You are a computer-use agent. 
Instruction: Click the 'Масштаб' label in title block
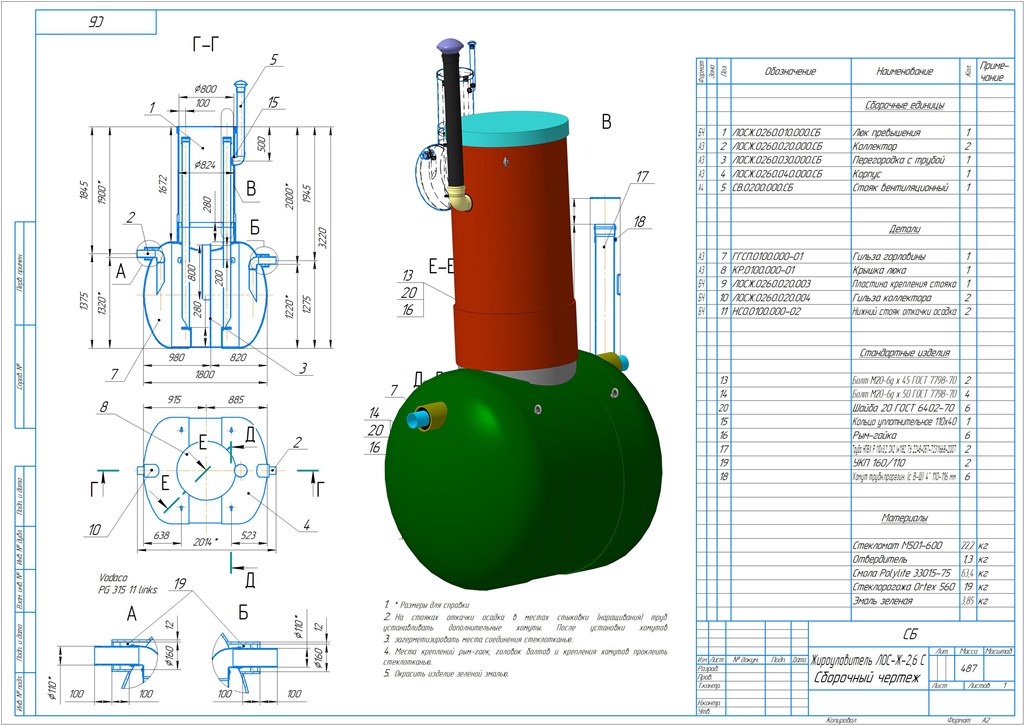pos(998,651)
